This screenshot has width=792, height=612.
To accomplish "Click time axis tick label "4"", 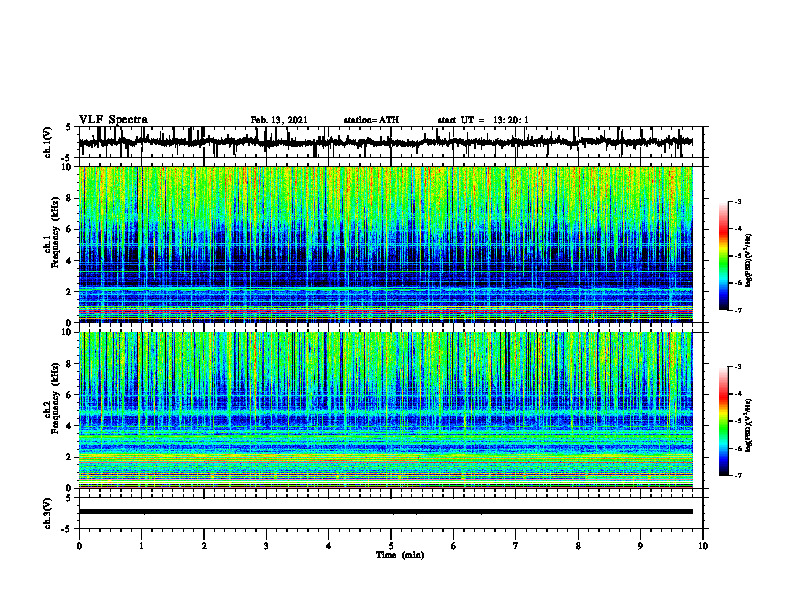I will pos(328,546).
